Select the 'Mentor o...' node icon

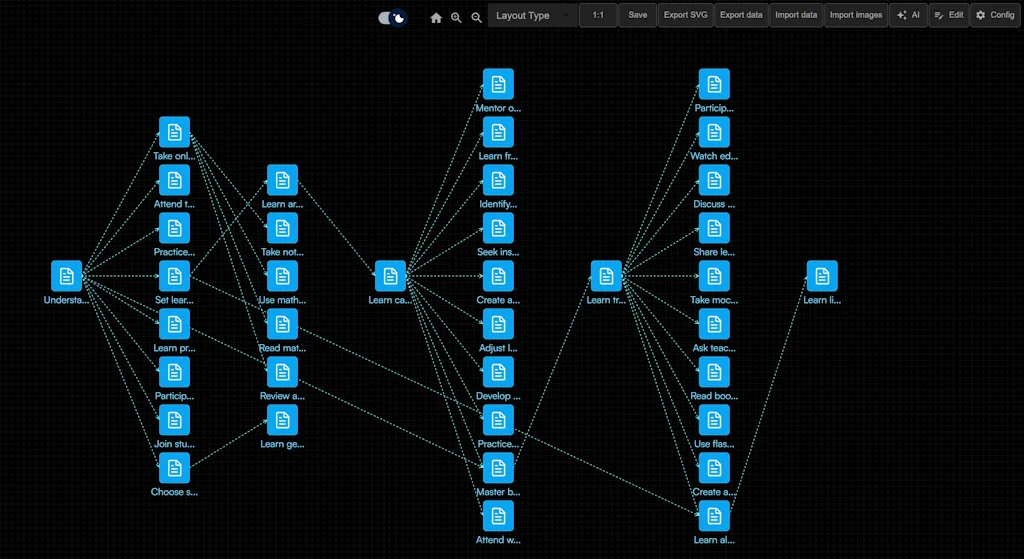(498, 84)
